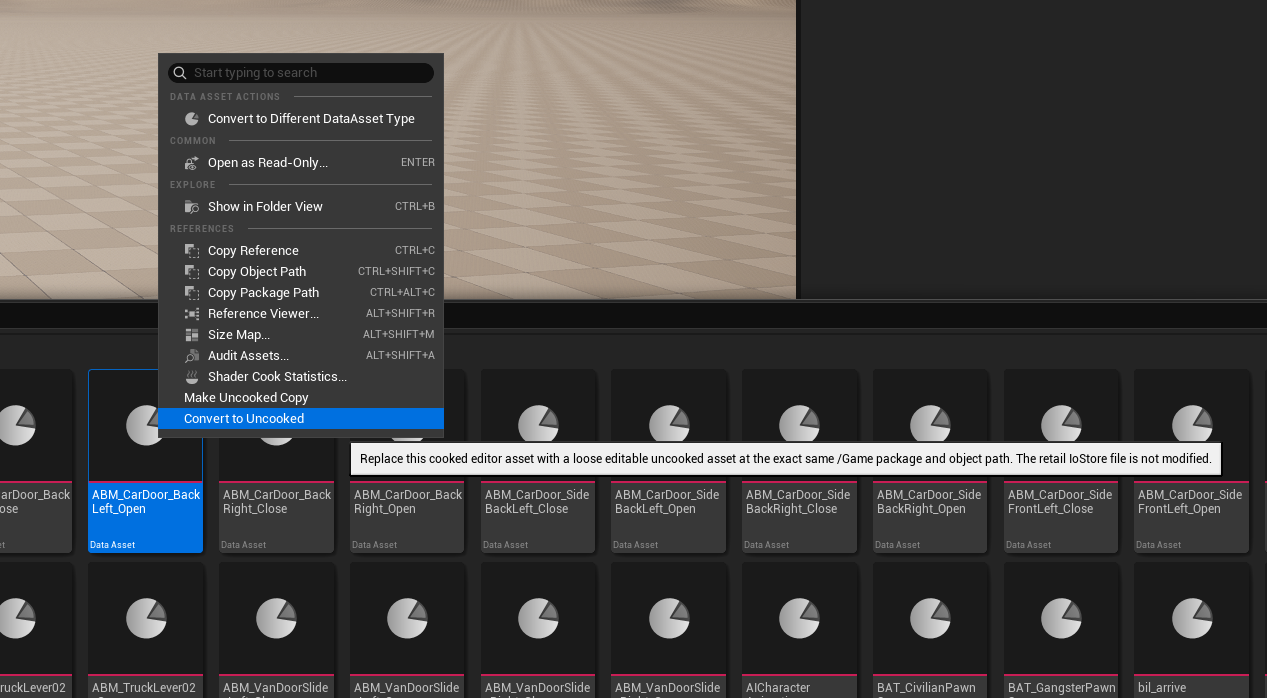Viewport: 1267px width, 698px height.
Task: Select ABM_TruckLever02 asset tile
Action: [145, 630]
